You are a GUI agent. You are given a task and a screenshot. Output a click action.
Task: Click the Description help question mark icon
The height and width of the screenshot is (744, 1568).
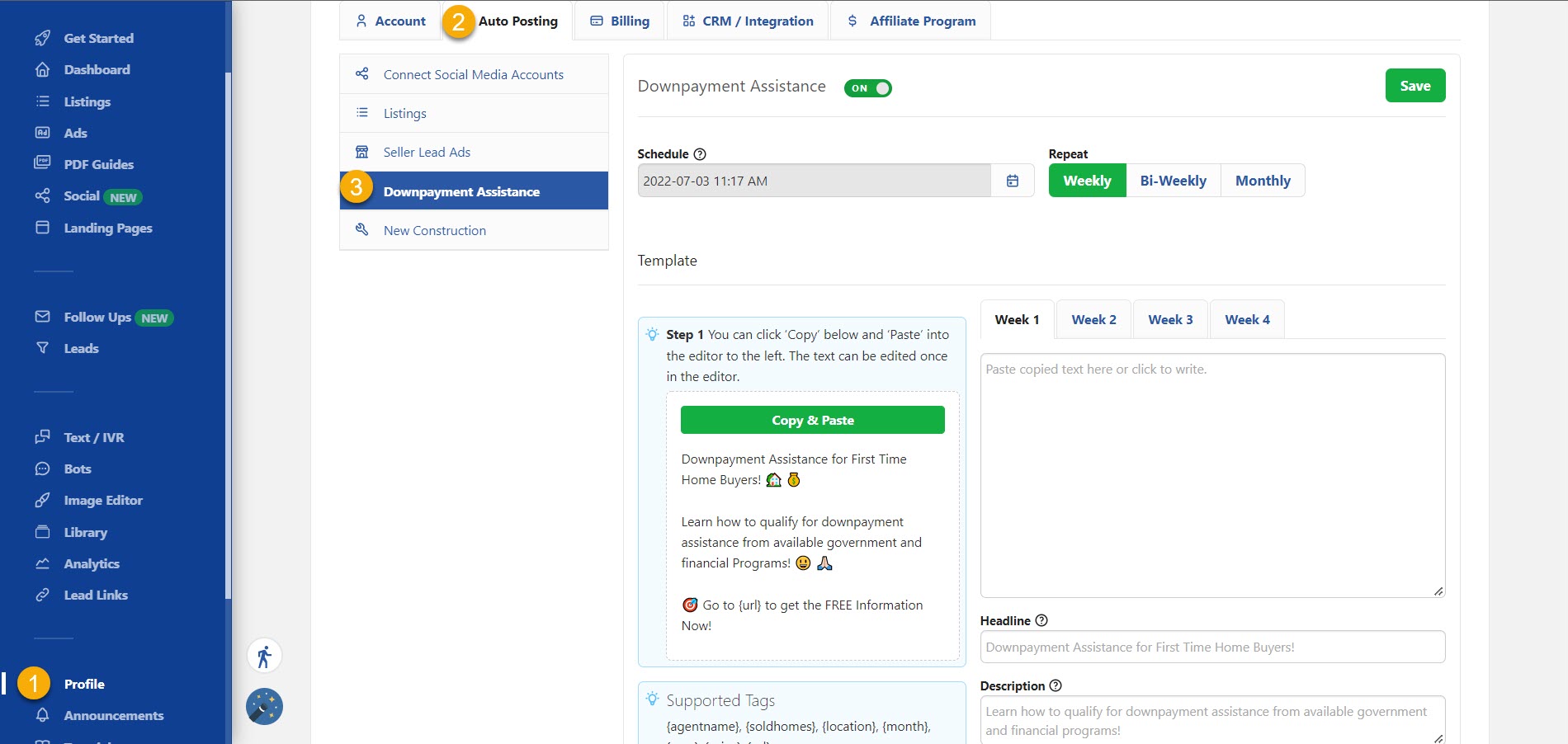click(x=1056, y=685)
